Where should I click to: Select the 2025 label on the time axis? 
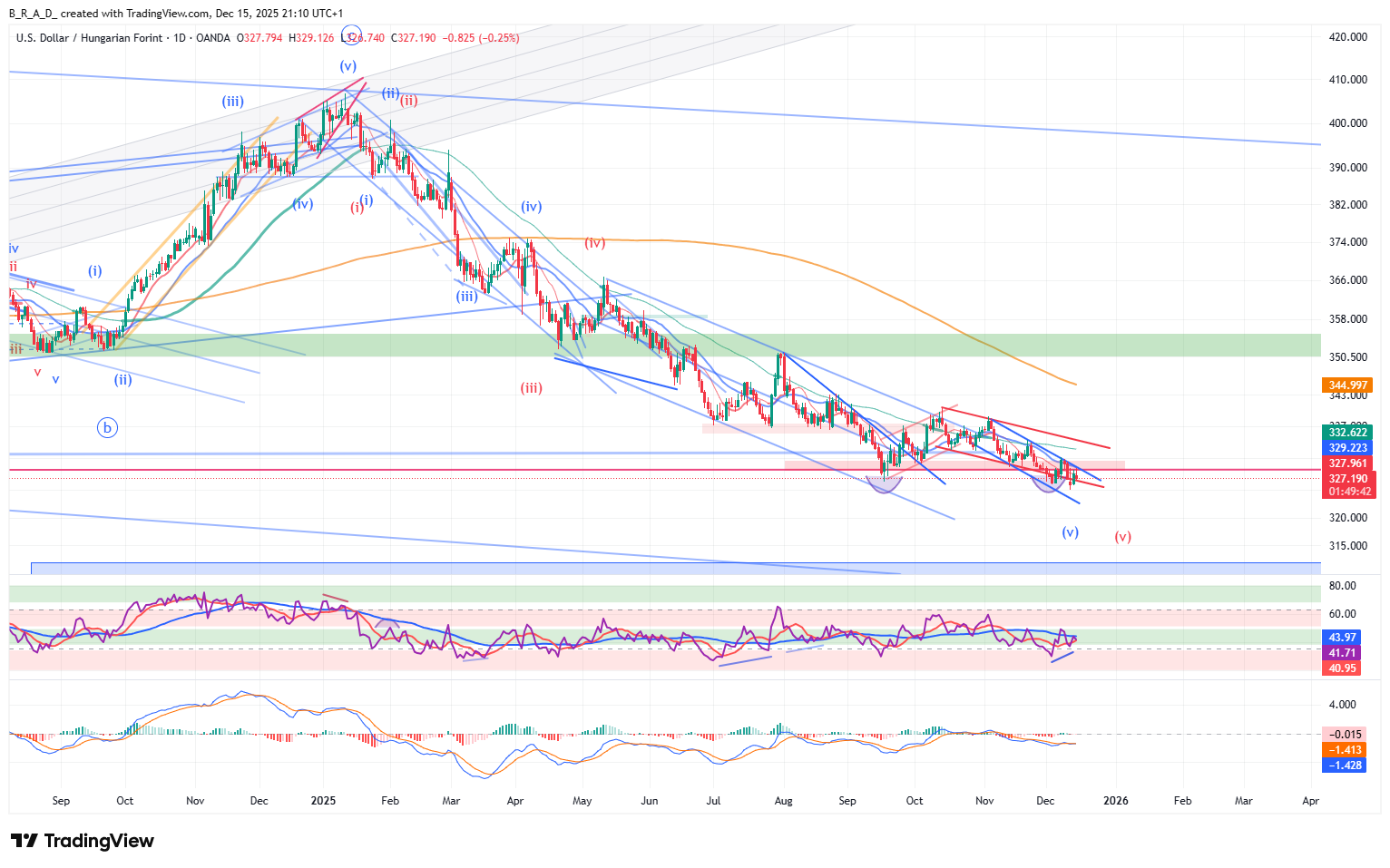pyautogui.click(x=323, y=801)
